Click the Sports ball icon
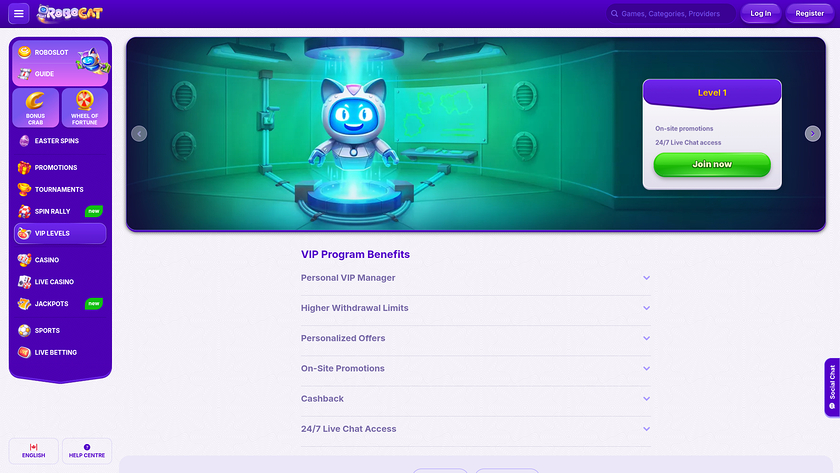Image resolution: width=840 pixels, height=473 pixels. click(24, 331)
